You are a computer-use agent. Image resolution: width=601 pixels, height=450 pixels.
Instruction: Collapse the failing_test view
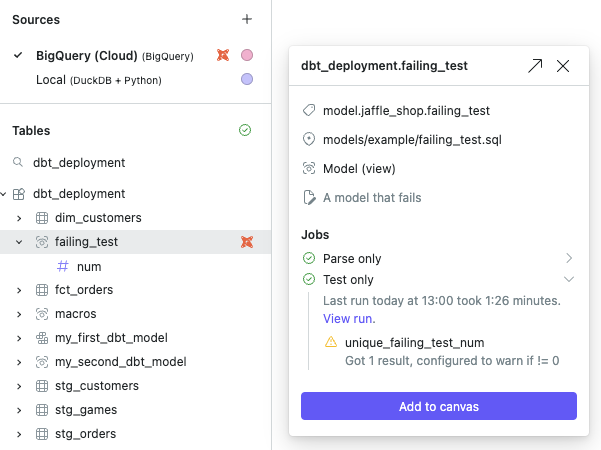(19, 242)
